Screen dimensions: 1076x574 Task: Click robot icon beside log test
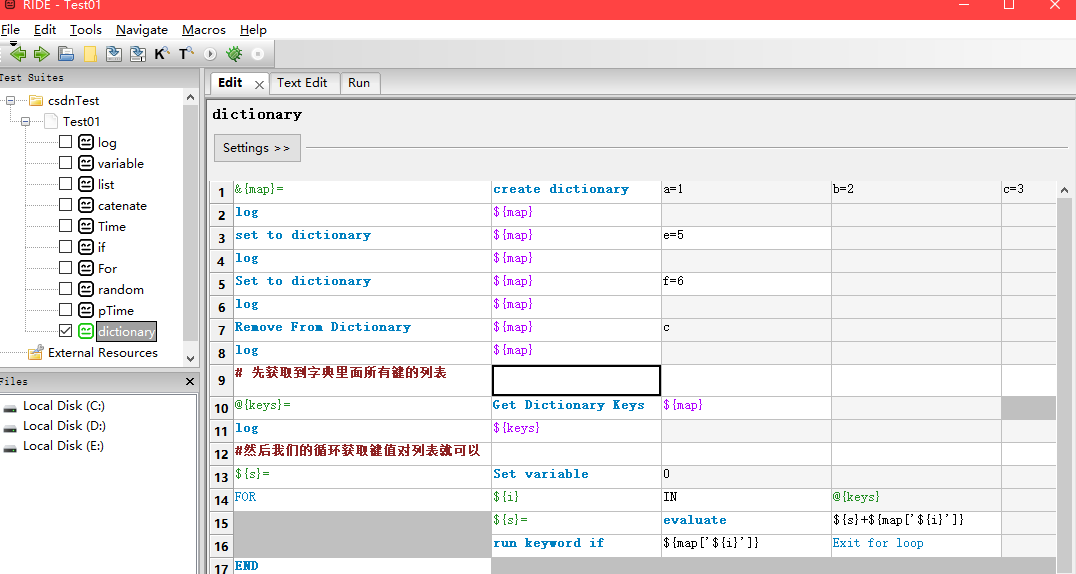[86, 142]
